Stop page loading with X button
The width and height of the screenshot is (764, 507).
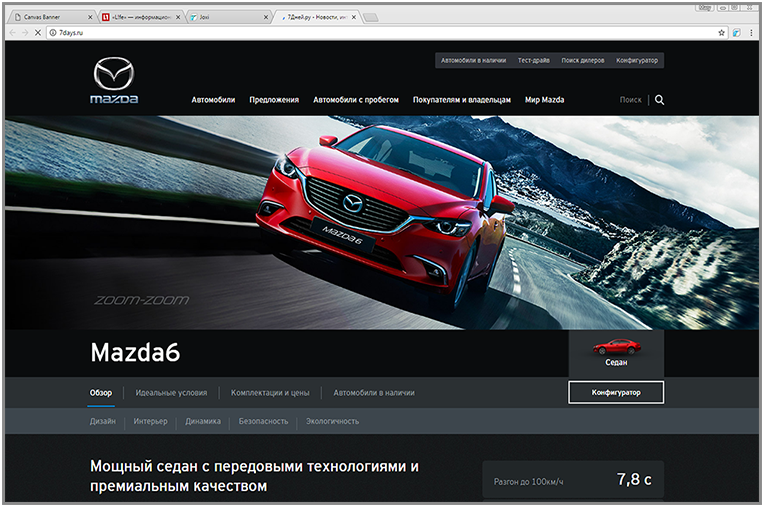point(38,33)
